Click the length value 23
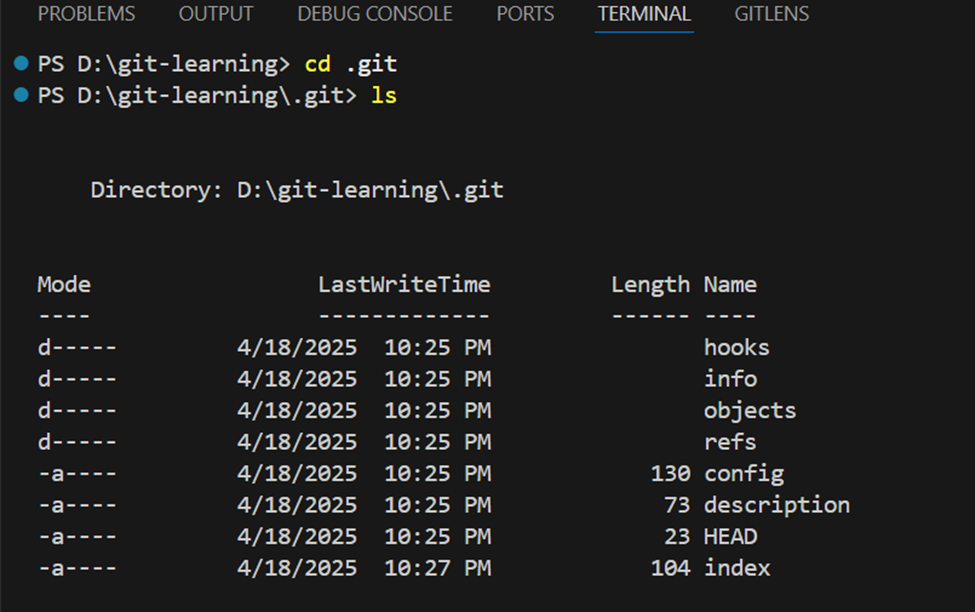This screenshot has width=975, height=612. click(x=677, y=536)
